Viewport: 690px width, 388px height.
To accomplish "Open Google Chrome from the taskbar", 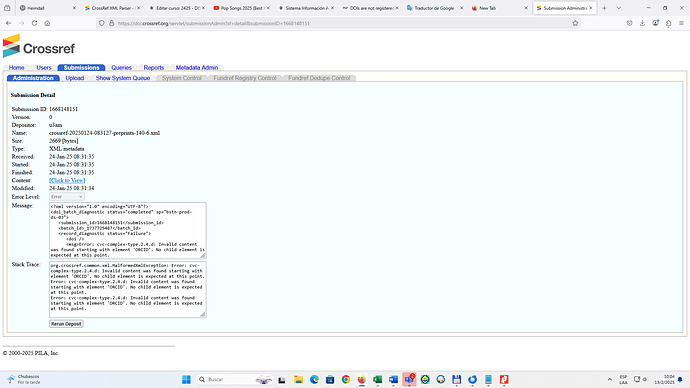I will coord(346,379).
